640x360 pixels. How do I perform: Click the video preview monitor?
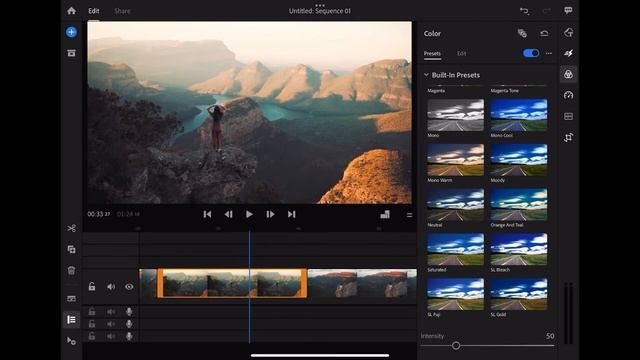249,112
